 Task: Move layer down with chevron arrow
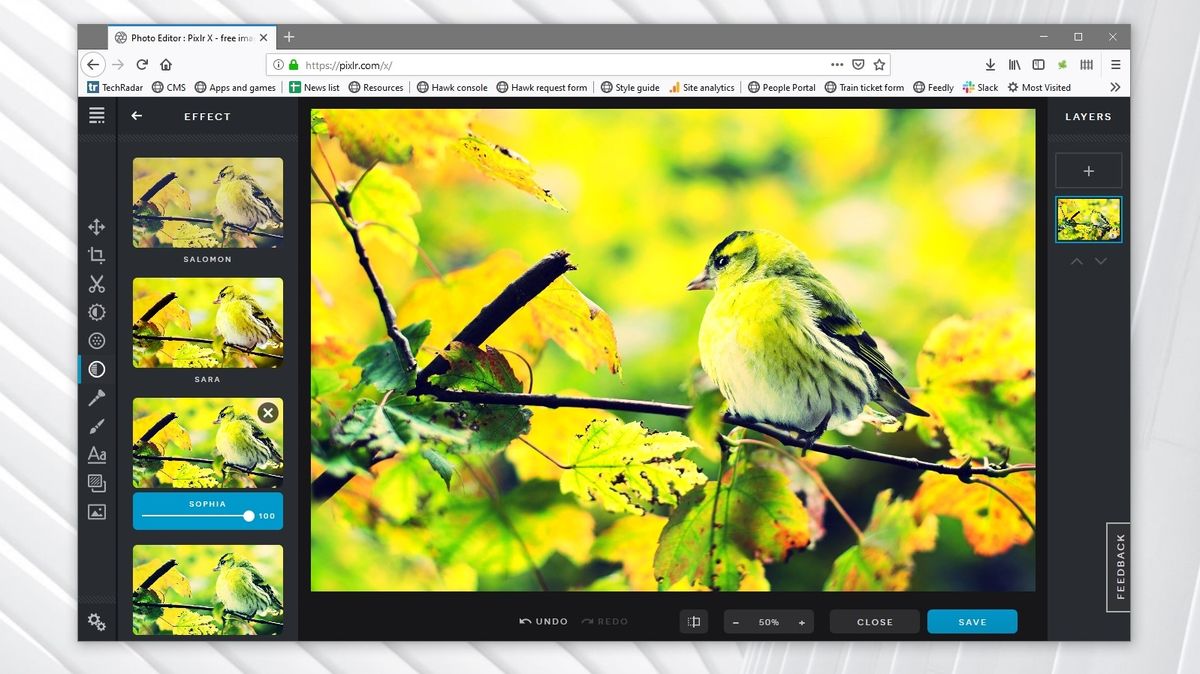point(1101,261)
